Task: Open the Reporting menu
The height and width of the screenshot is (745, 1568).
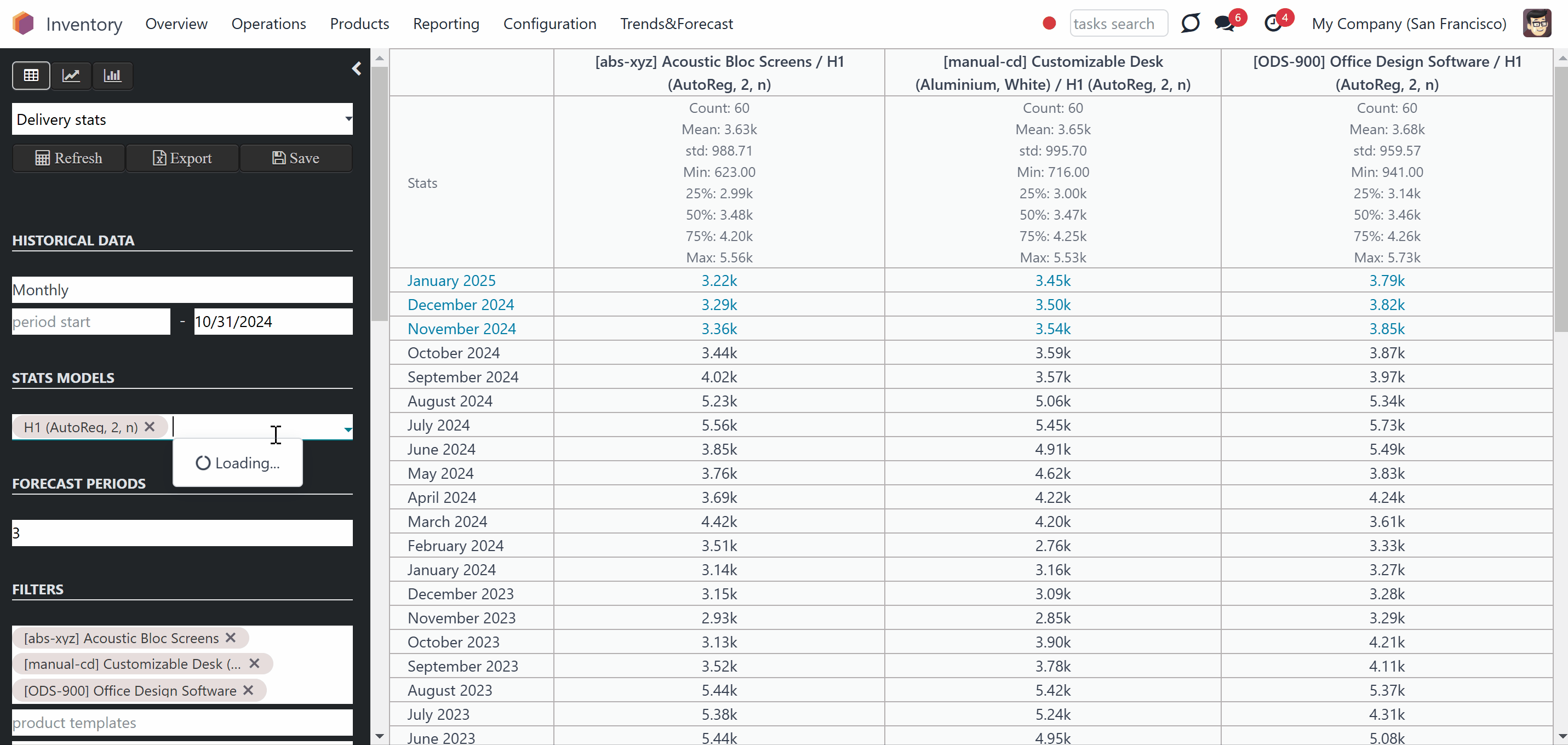Action: coord(445,24)
